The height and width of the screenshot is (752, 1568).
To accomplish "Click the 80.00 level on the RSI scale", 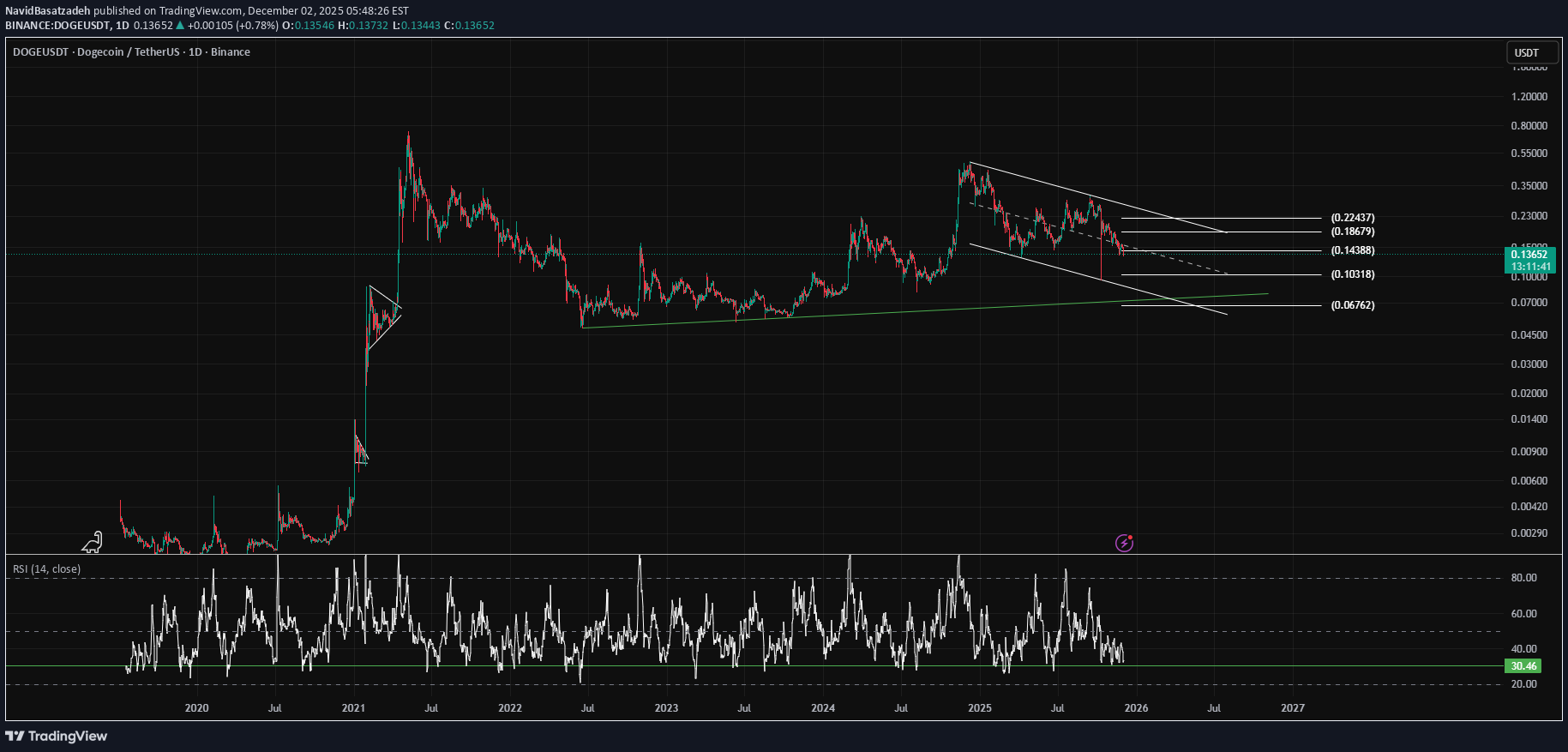I will [x=1523, y=578].
